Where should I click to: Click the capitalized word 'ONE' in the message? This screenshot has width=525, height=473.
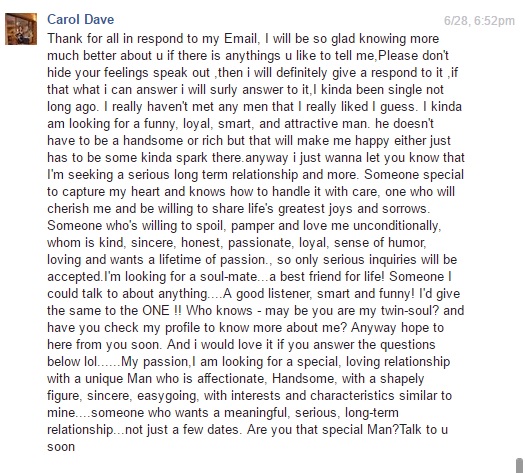[156, 311]
